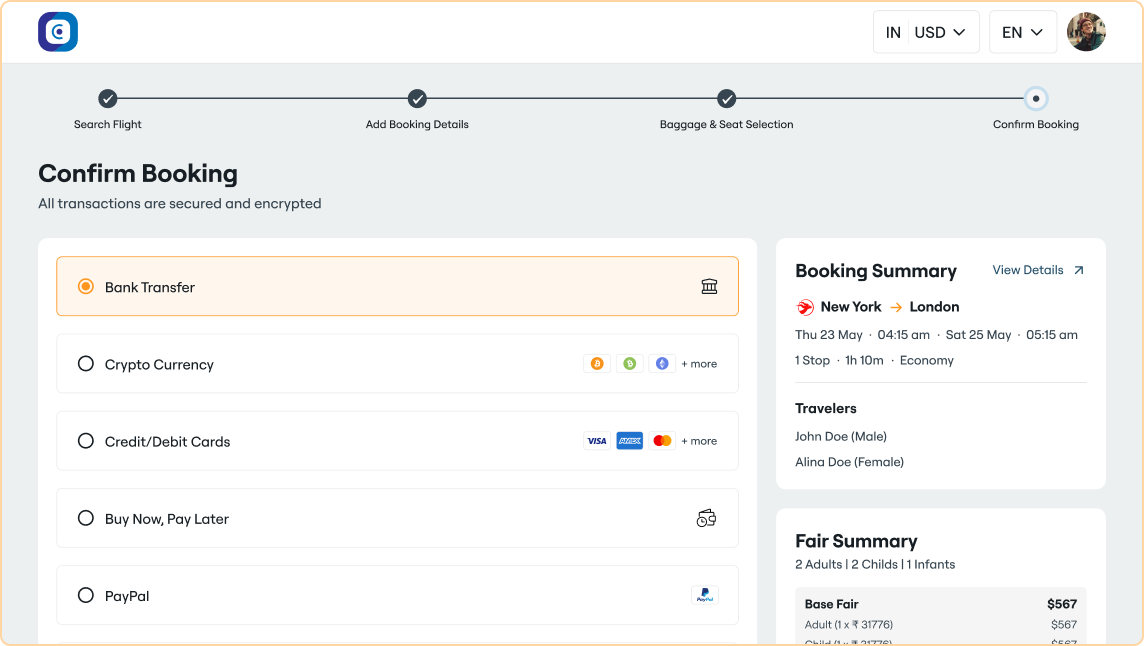The width and height of the screenshot is (1144, 646).
Task: Click the Visa card icon
Action: pyautogui.click(x=596, y=440)
